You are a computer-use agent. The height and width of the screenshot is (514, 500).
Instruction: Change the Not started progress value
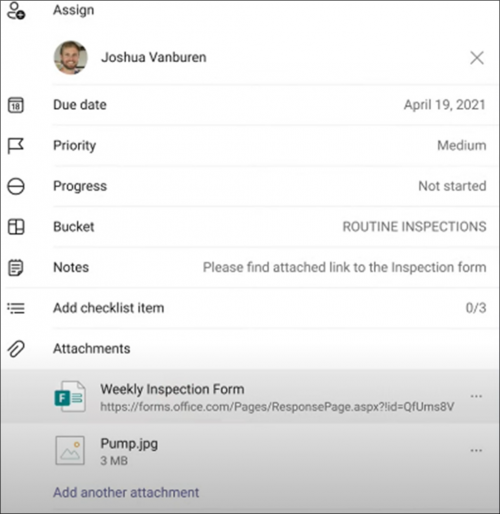pos(452,186)
